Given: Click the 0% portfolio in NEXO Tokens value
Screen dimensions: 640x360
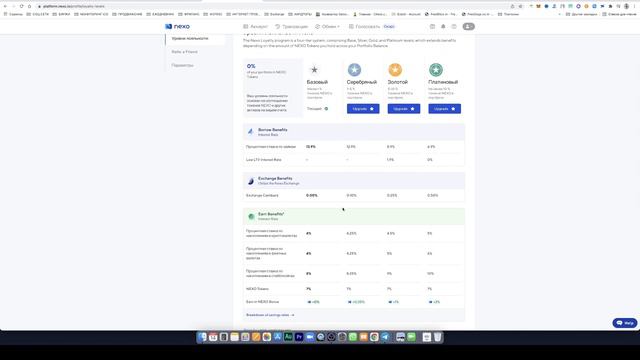Looking at the screenshot, I should (251, 66).
